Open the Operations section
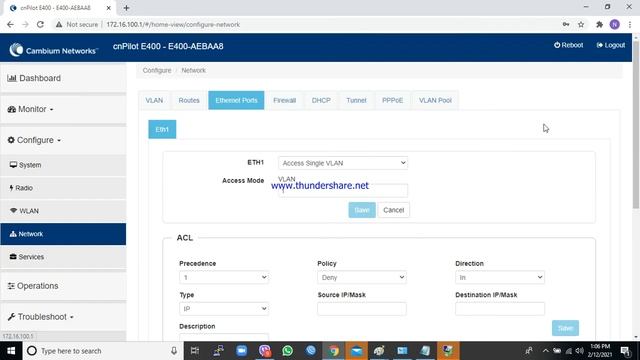This screenshot has width=640, height=360. 63,286
